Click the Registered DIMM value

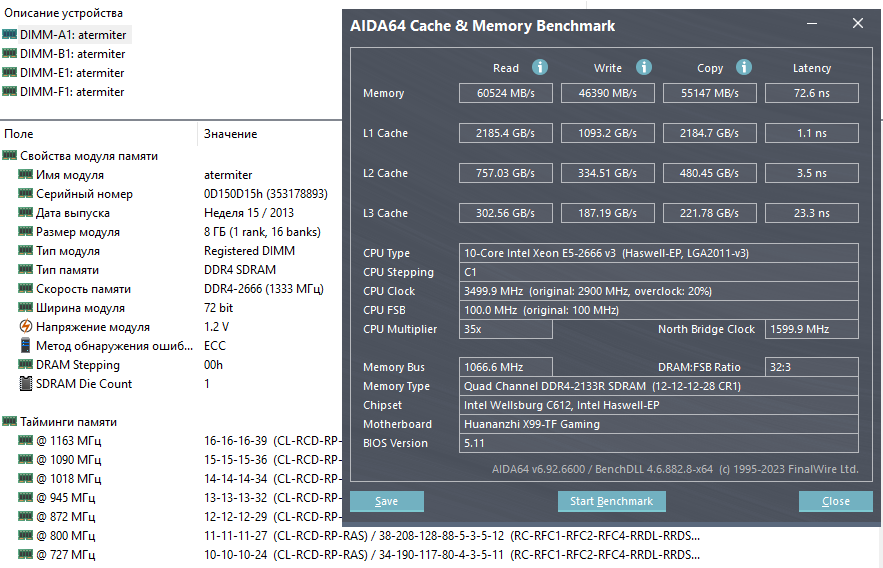click(249, 251)
